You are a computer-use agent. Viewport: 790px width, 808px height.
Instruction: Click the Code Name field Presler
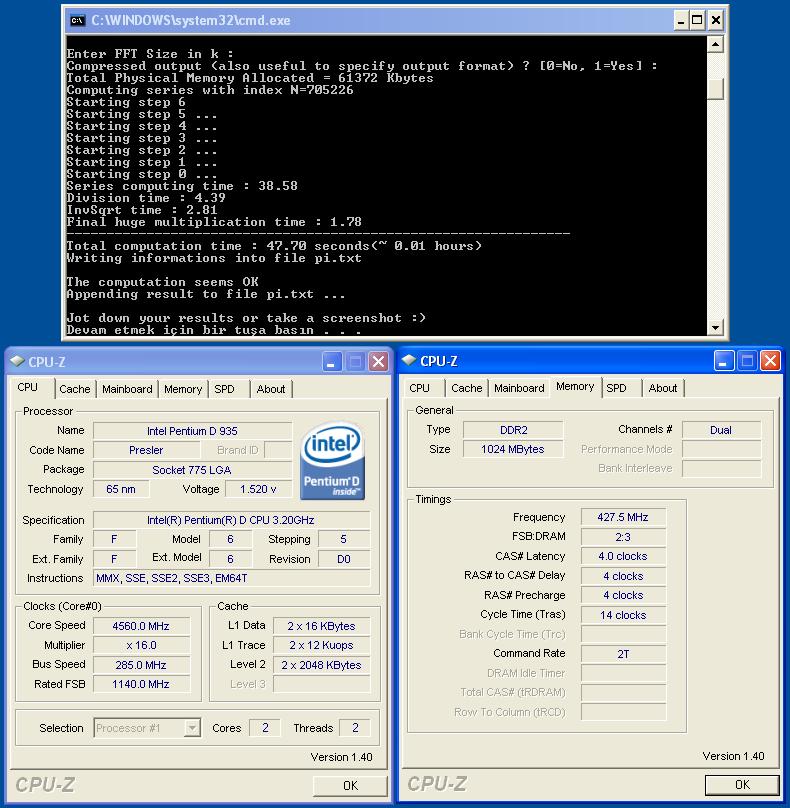coord(146,450)
